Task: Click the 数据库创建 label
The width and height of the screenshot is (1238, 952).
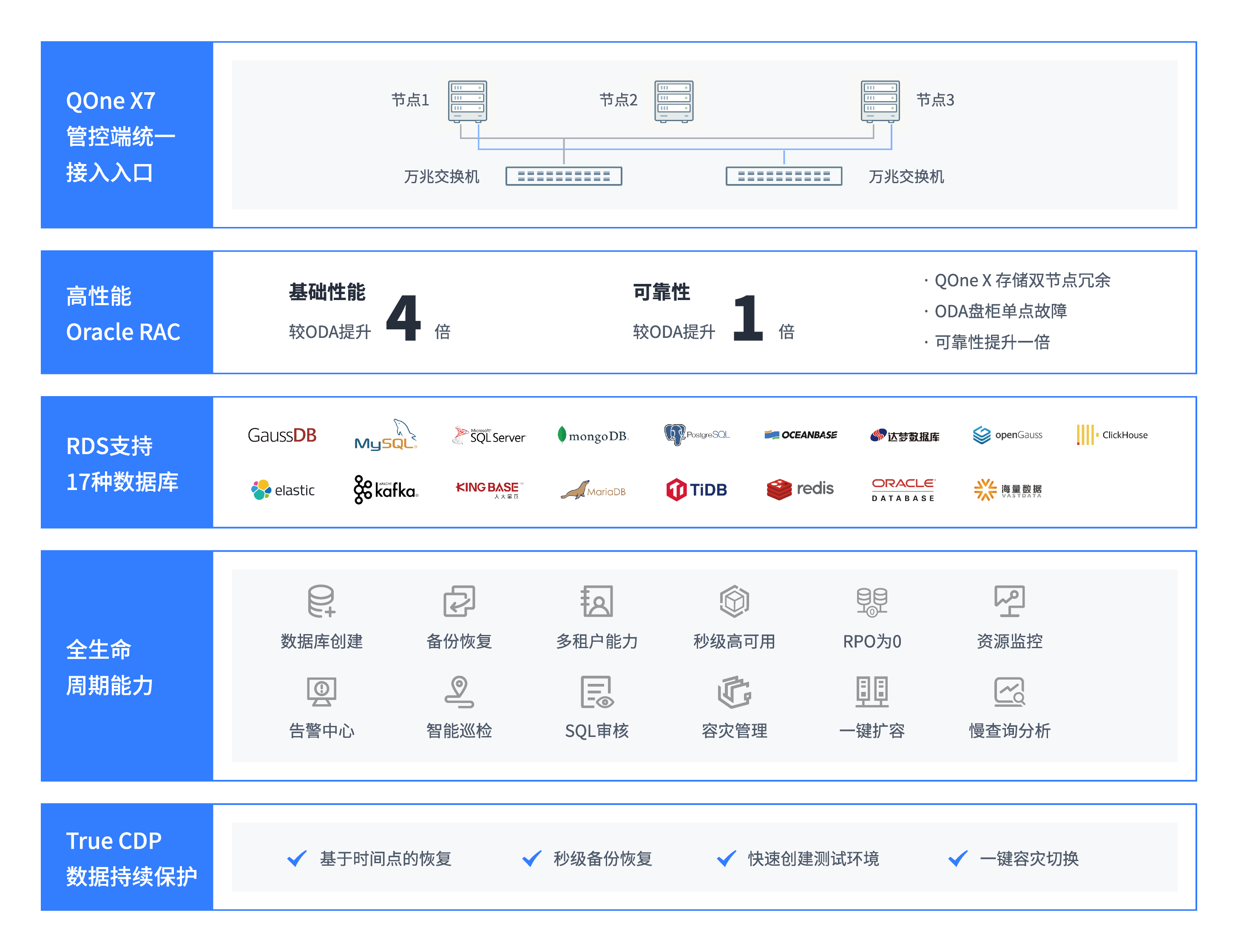Action: pyautogui.click(x=321, y=641)
